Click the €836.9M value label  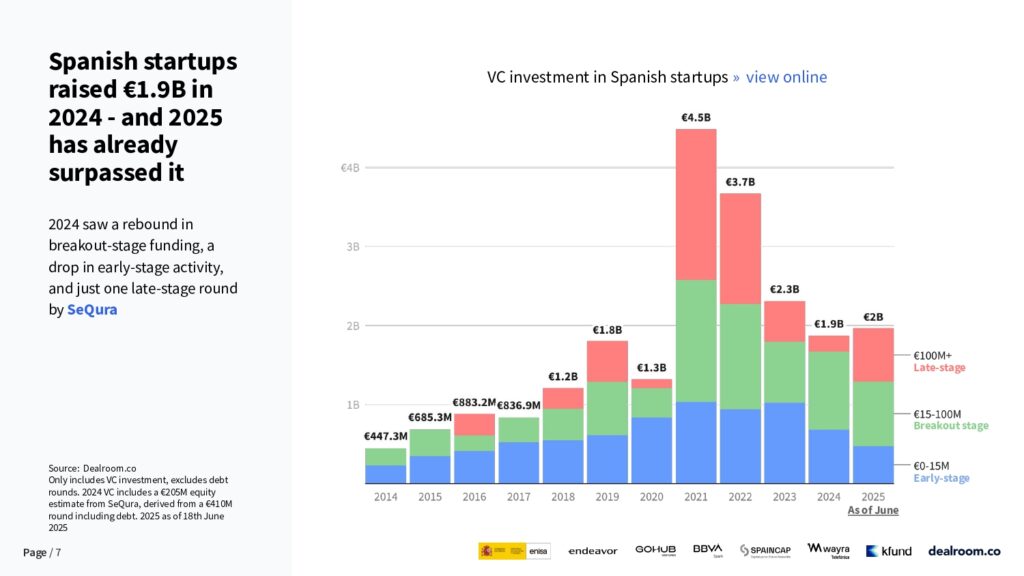(519, 406)
